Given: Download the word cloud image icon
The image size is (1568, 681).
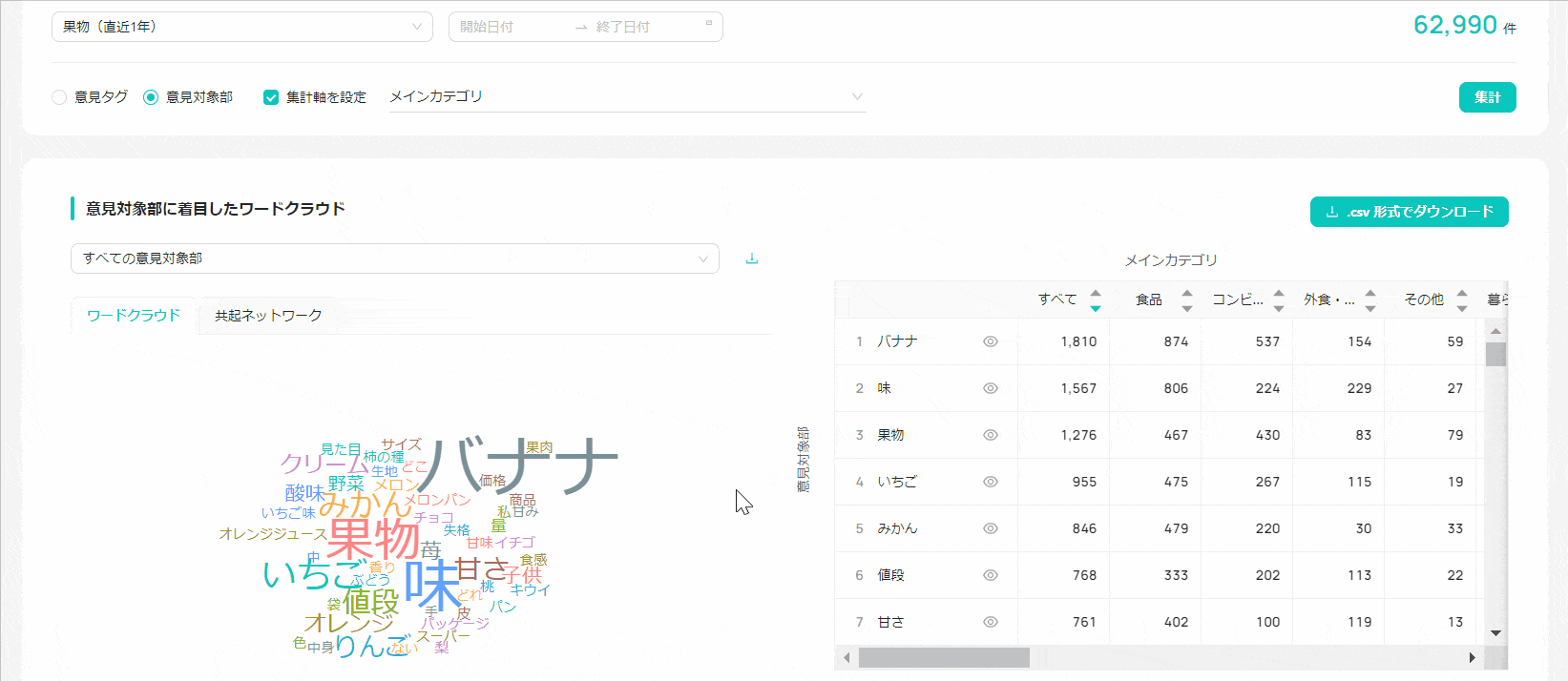Looking at the screenshot, I should tap(752, 258).
